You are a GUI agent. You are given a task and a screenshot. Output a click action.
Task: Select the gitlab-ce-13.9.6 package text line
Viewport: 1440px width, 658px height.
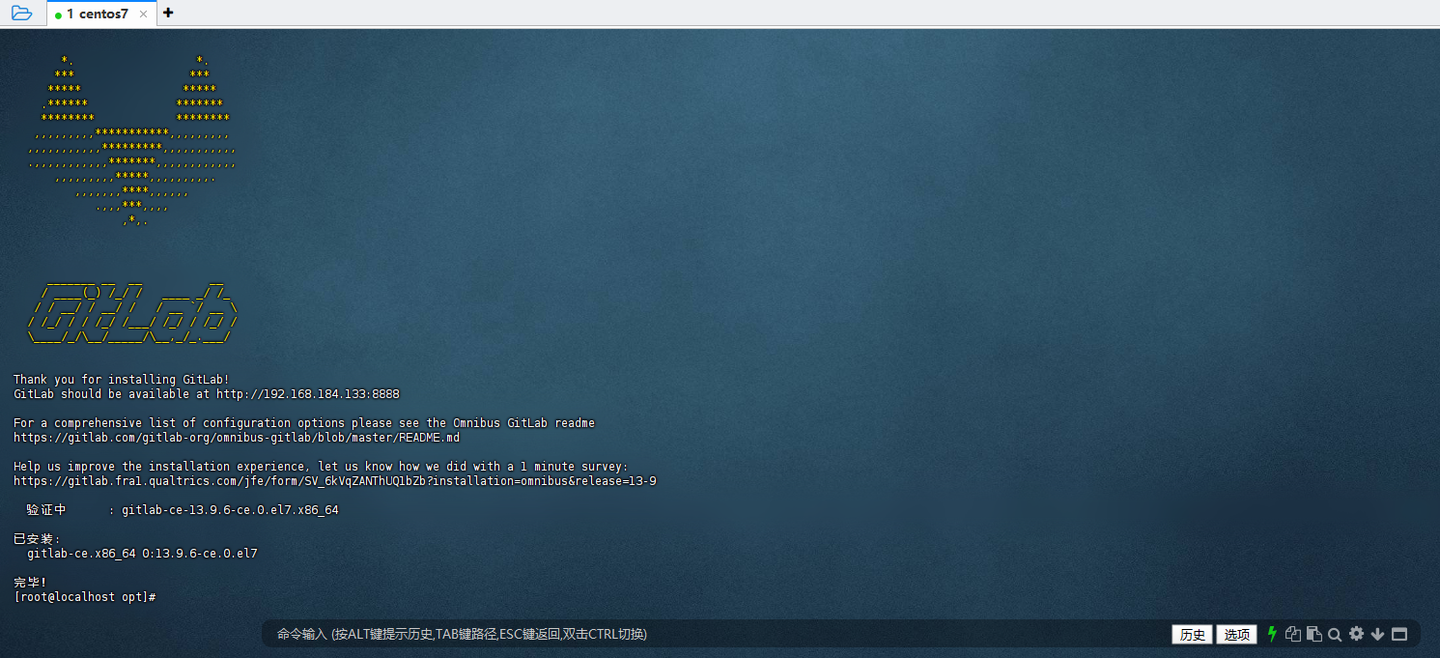click(x=230, y=509)
